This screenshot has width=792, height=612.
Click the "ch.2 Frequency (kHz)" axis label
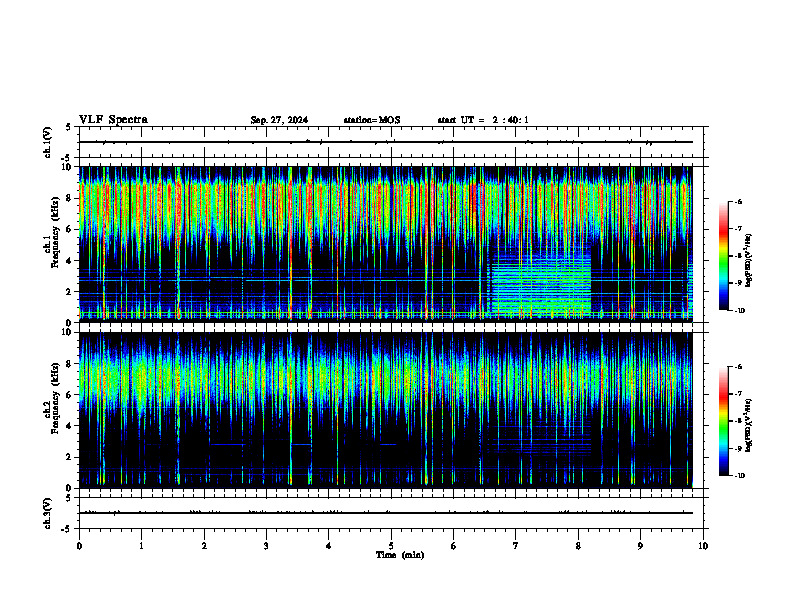point(51,398)
